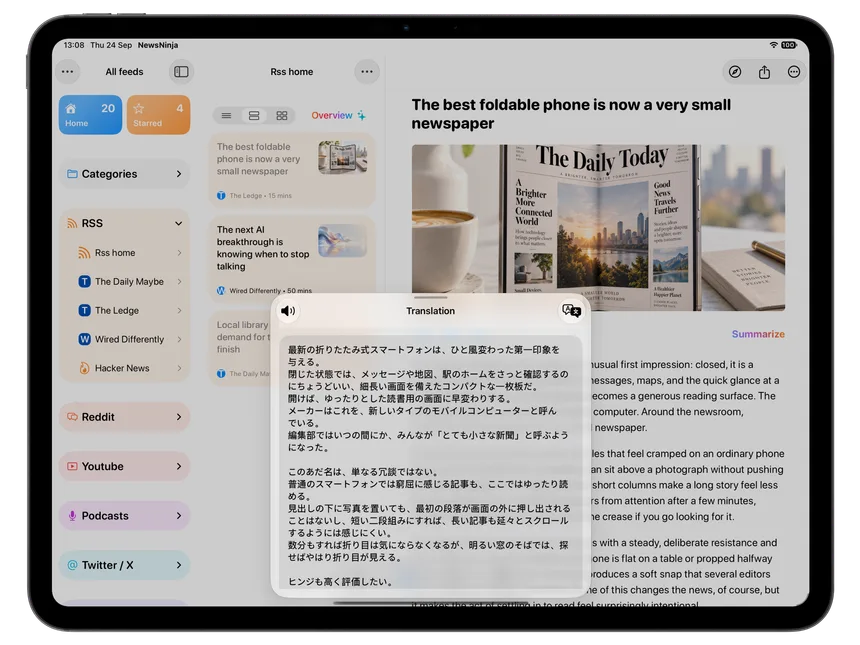Open Twitter / X section
The image size is (860, 645).
point(125,565)
